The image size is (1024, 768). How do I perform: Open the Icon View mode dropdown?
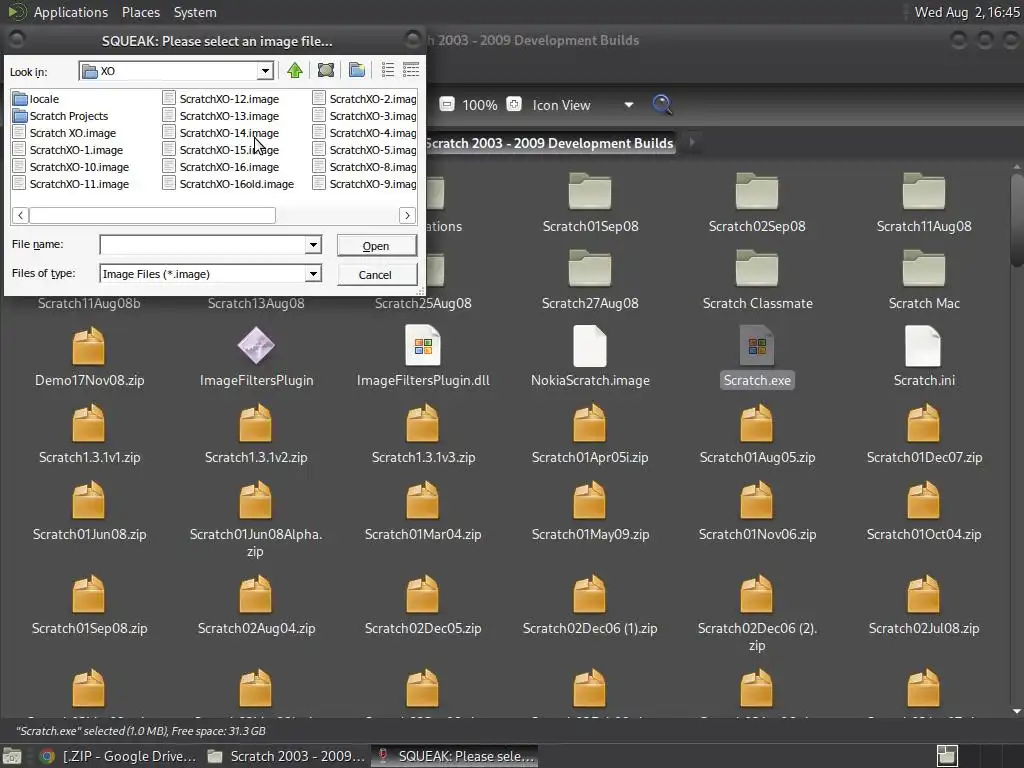[x=583, y=105]
